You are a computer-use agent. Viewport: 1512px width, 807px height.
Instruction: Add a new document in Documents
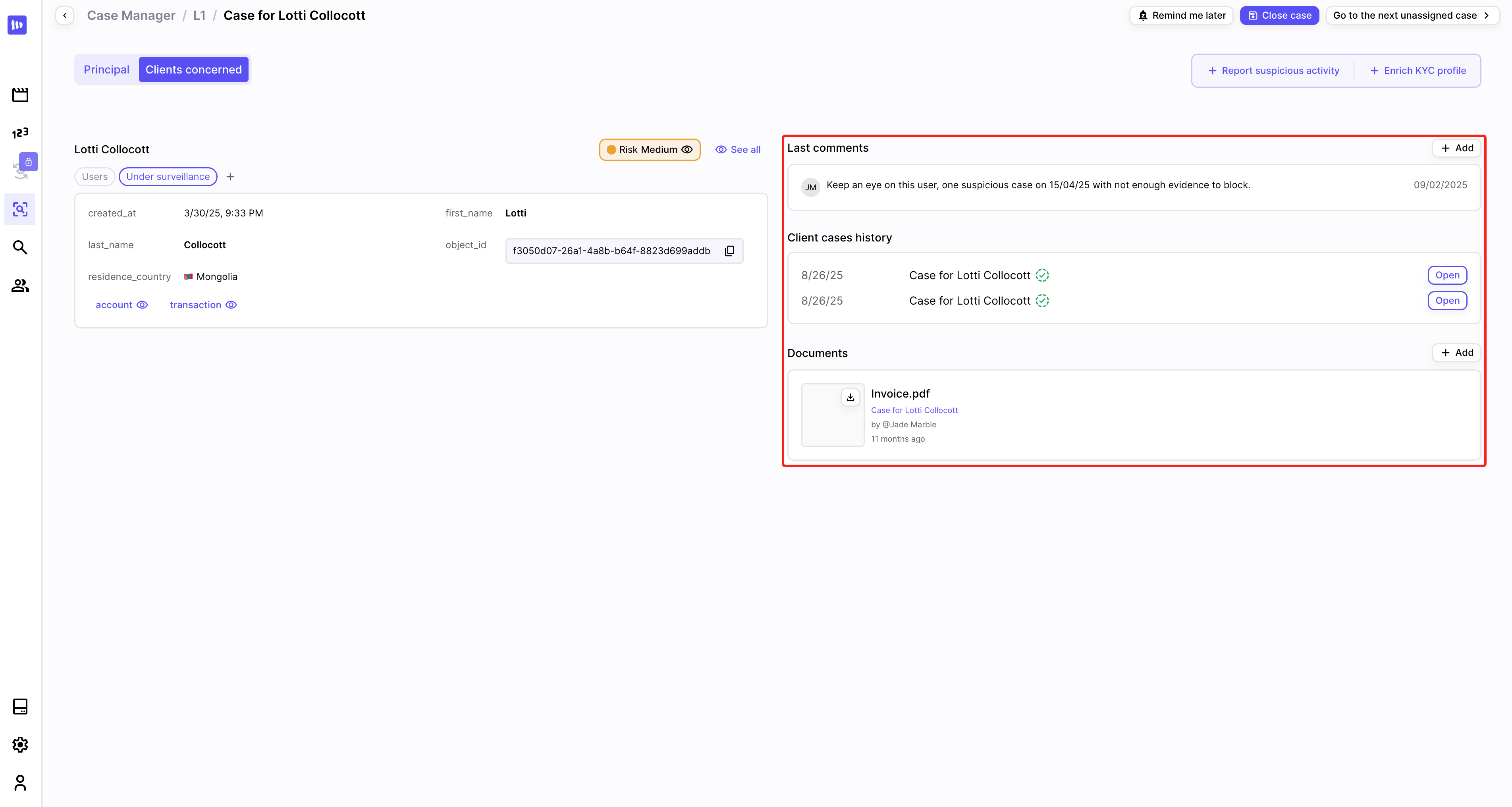point(1456,353)
